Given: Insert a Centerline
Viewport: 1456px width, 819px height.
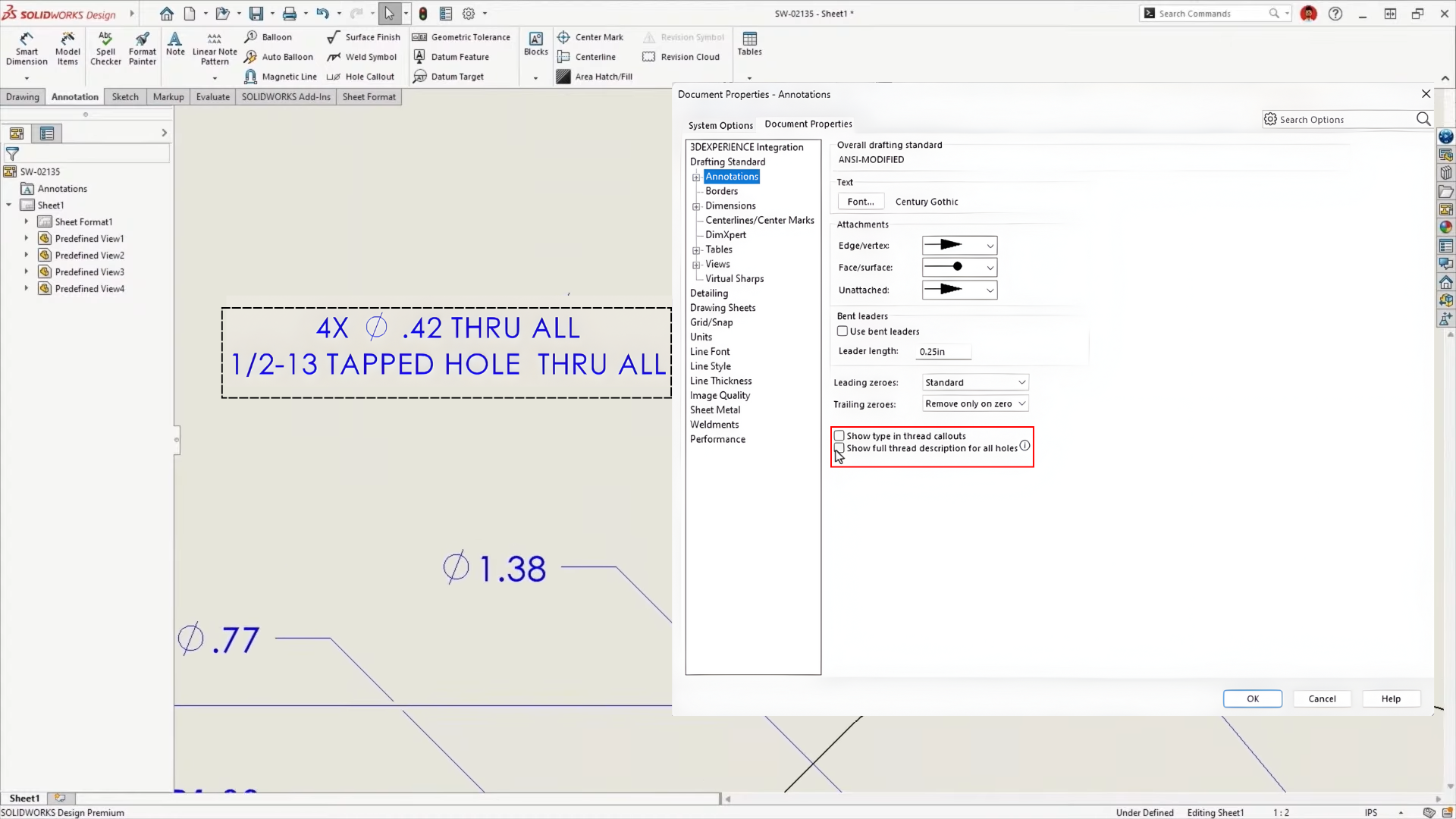Looking at the screenshot, I should [x=586, y=57].
